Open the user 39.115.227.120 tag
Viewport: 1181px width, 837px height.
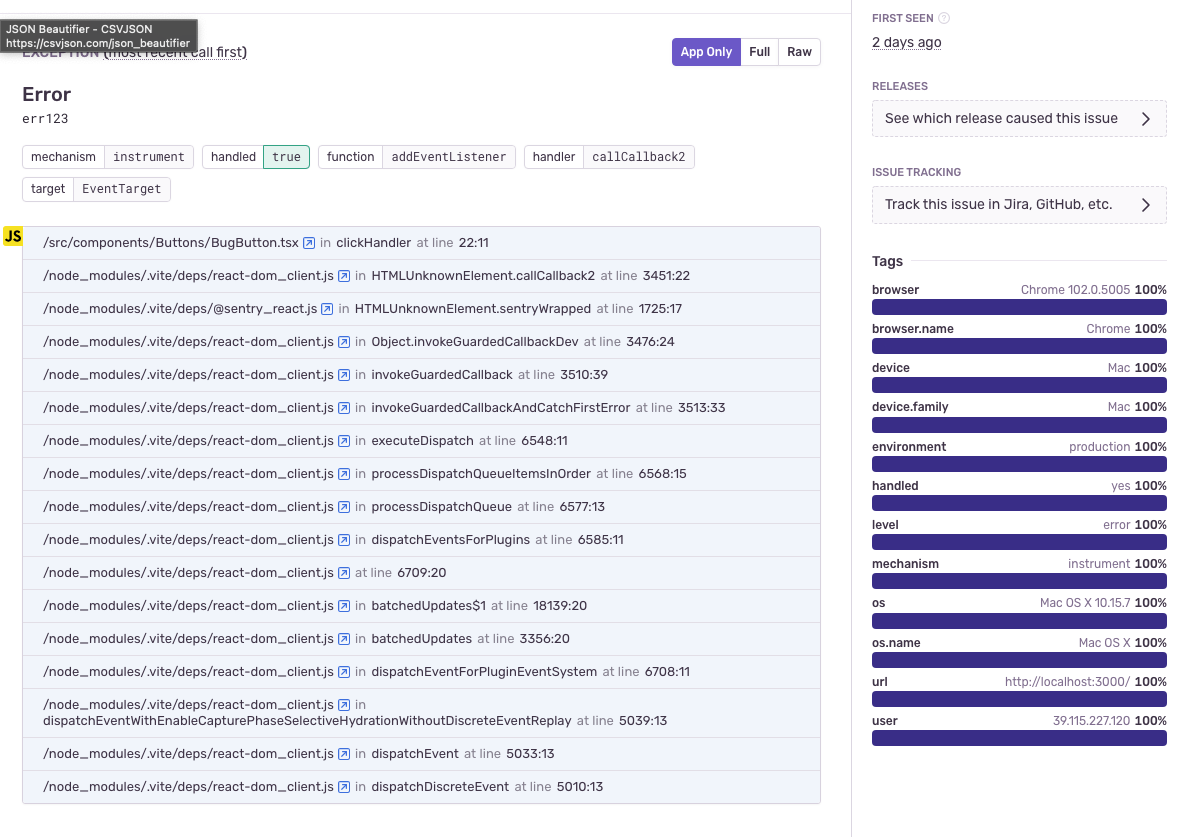click(x=1018, y=737)
